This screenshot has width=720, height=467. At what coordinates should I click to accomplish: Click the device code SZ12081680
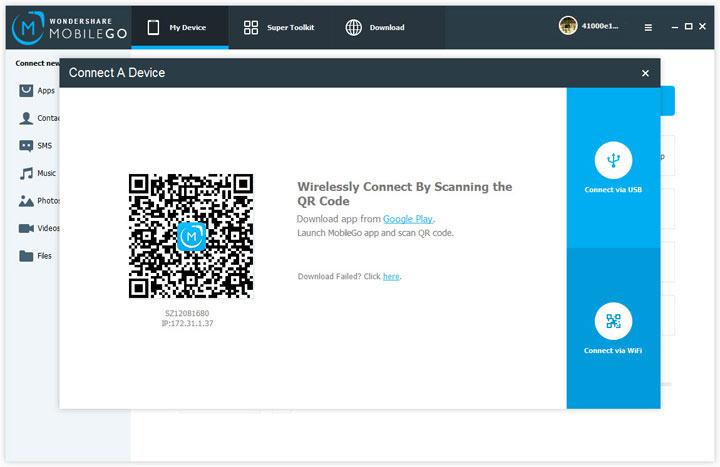187,313
